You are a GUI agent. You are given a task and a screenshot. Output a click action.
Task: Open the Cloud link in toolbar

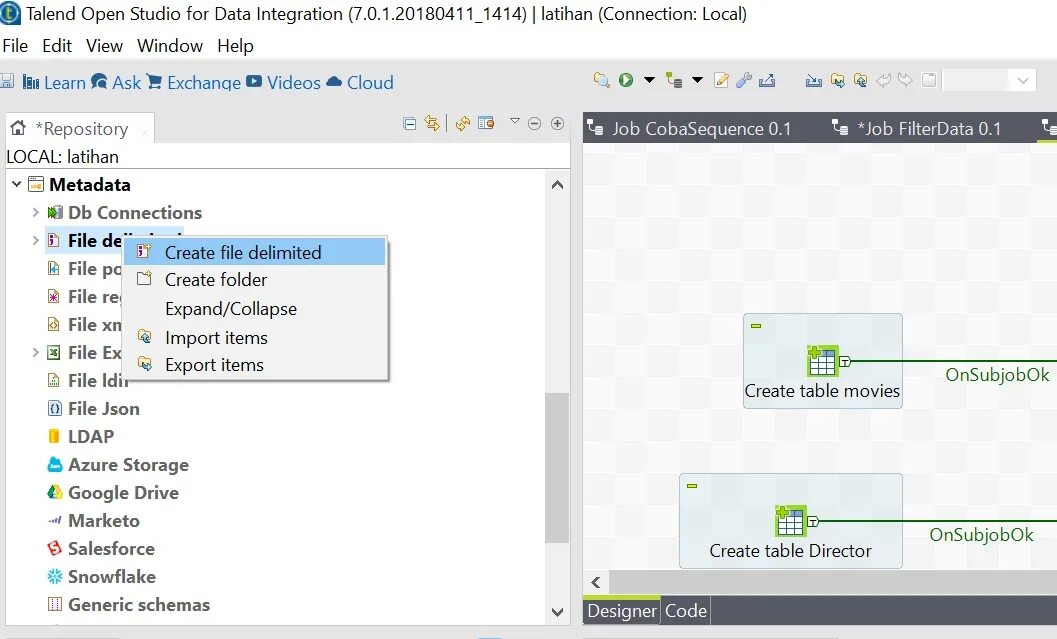(x=360, y=82)
